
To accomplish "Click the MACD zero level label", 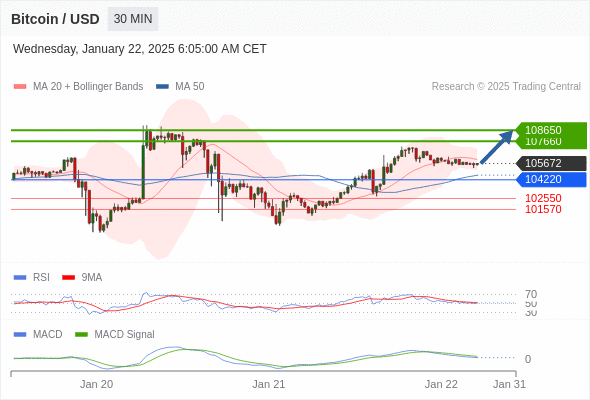I will click(x=528, y=359).
